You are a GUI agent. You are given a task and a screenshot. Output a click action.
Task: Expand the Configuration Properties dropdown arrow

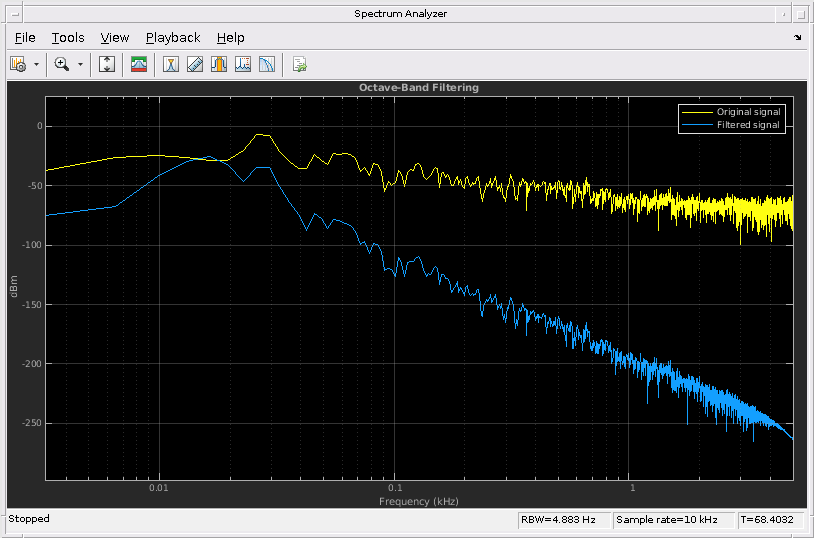(37, 64)
